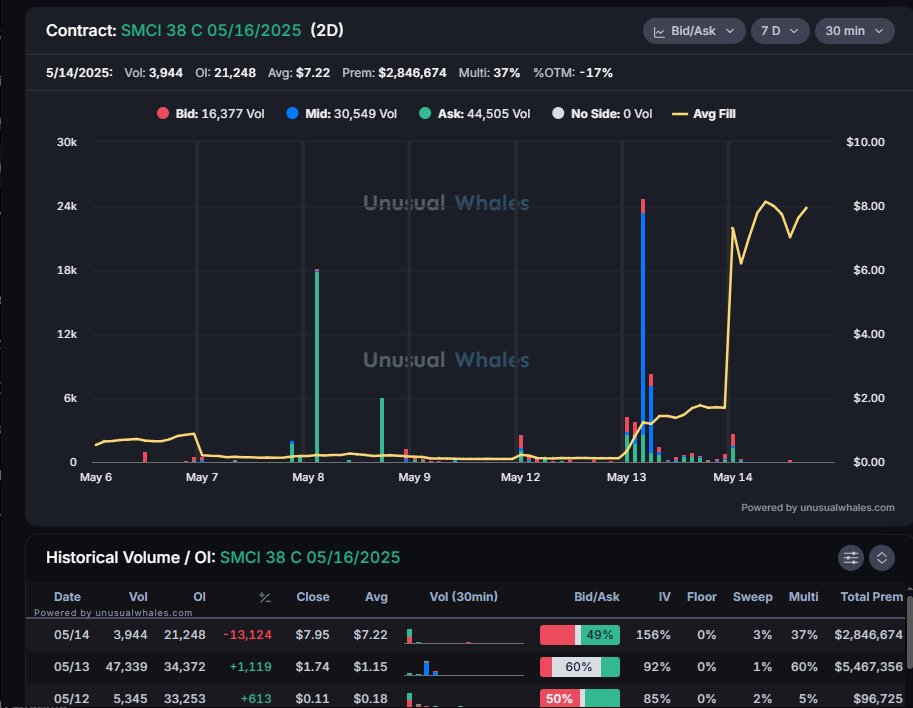Click the 05/12 date cell
The image size is (913, 708).
click(72, 699)
